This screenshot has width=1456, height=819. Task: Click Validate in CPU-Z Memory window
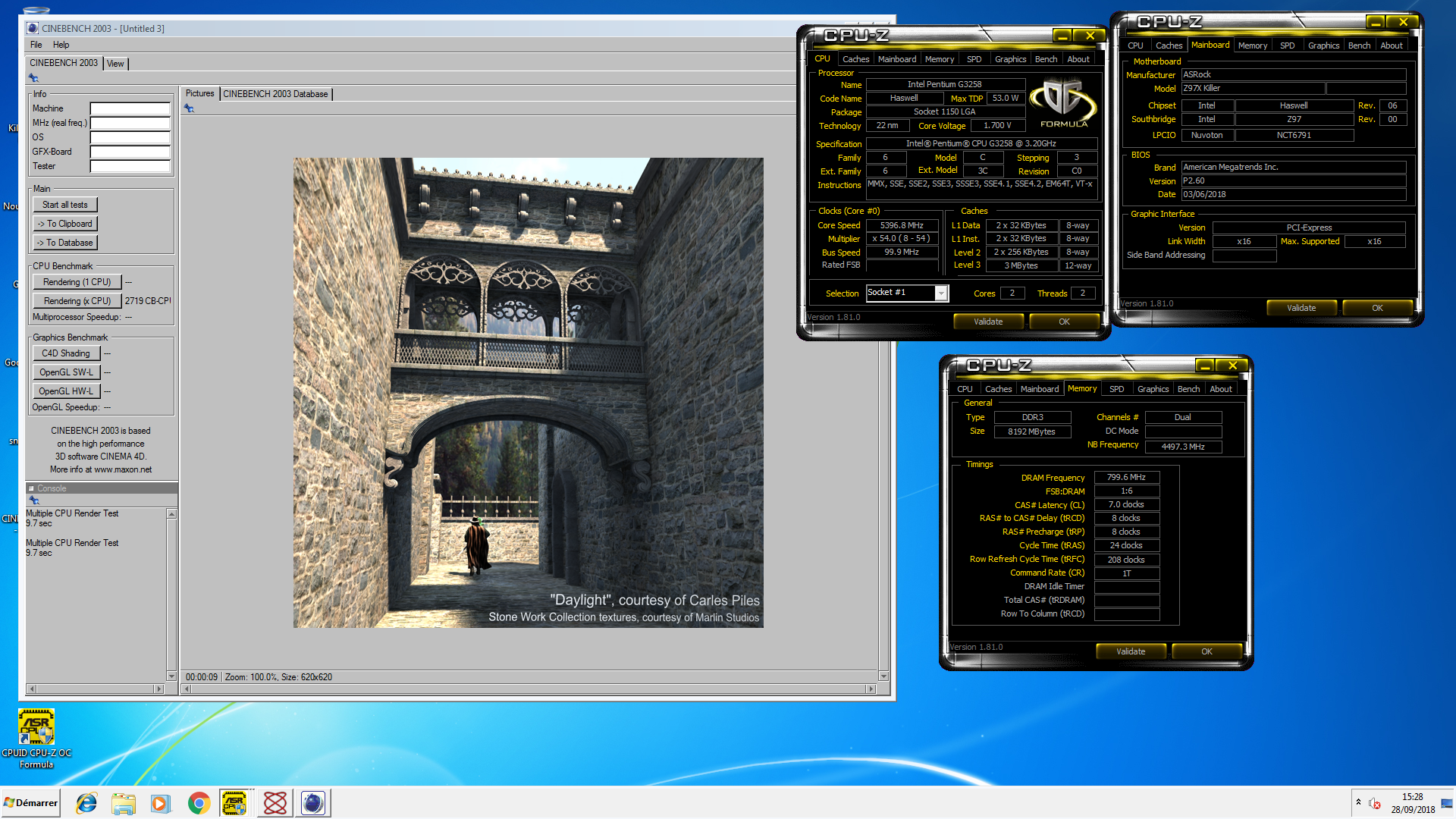tap(1131, 651)
